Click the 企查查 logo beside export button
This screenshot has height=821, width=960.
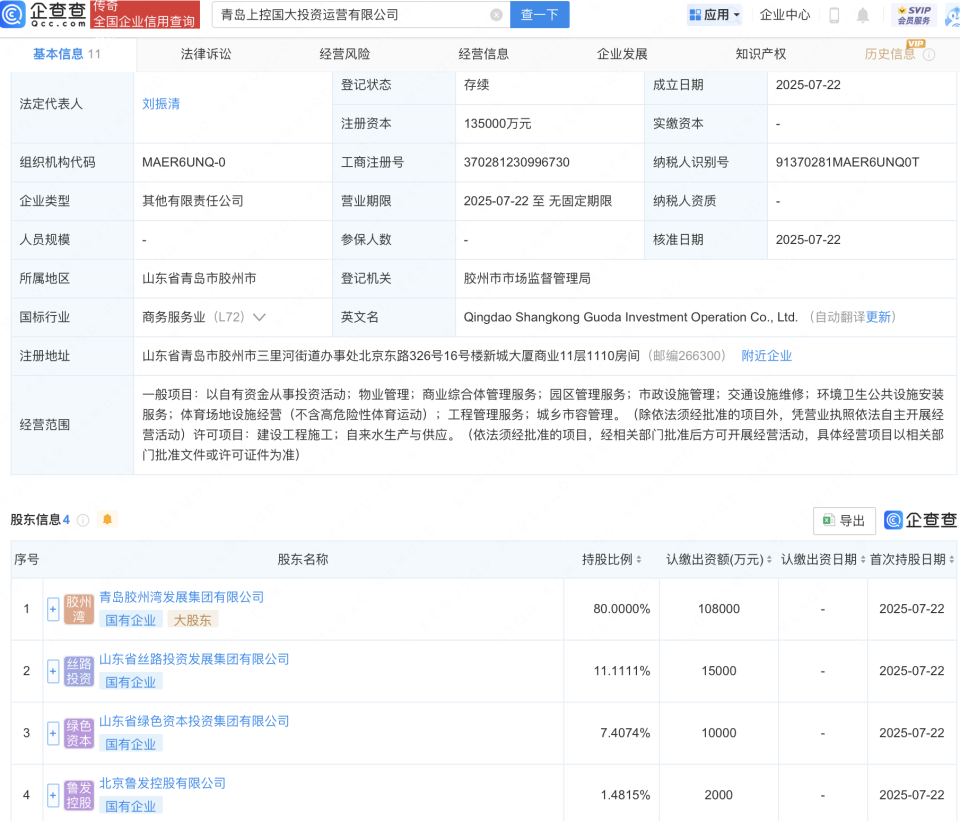[921, 520]
